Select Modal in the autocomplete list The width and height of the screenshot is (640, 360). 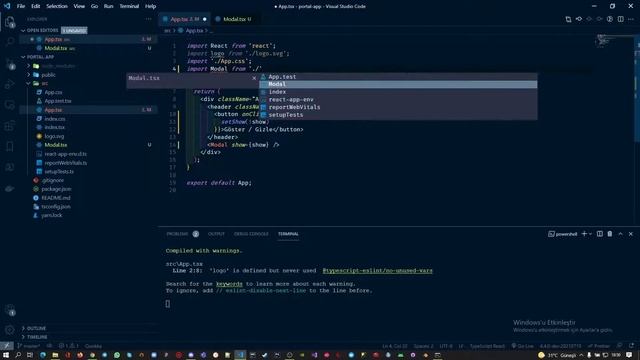click(x=398, y=84)
